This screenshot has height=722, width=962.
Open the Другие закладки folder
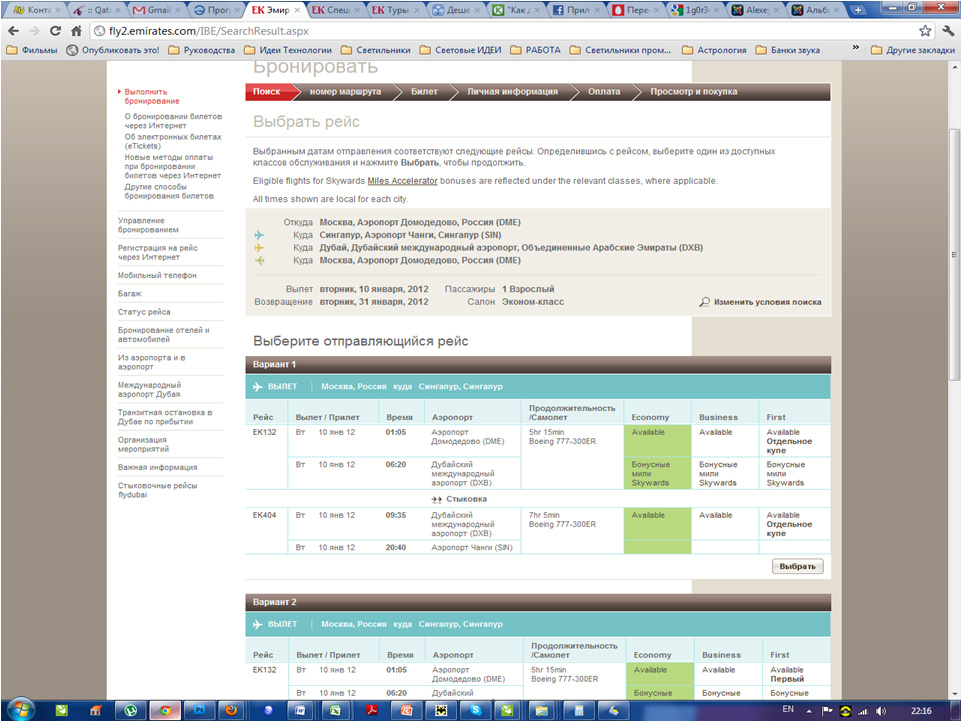pyautogui.click(x=913, y=50)
